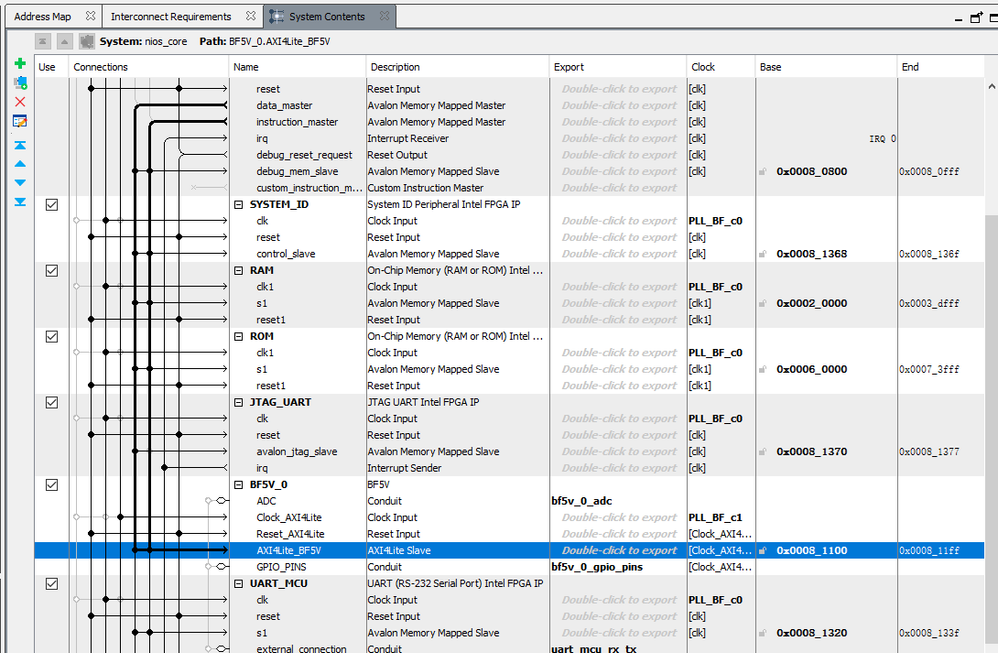Viewport: 998px width, 653px height.
Task: Click lock icon beside base 0x0008_1100
Action: click(x=763, y=551)
